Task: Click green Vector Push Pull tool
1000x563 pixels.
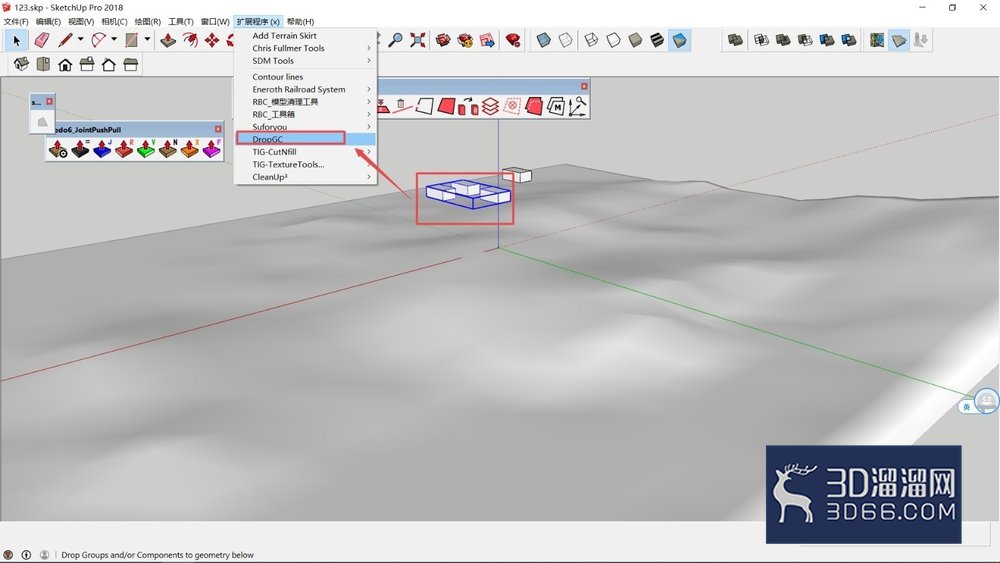Action: coord(145,149)
